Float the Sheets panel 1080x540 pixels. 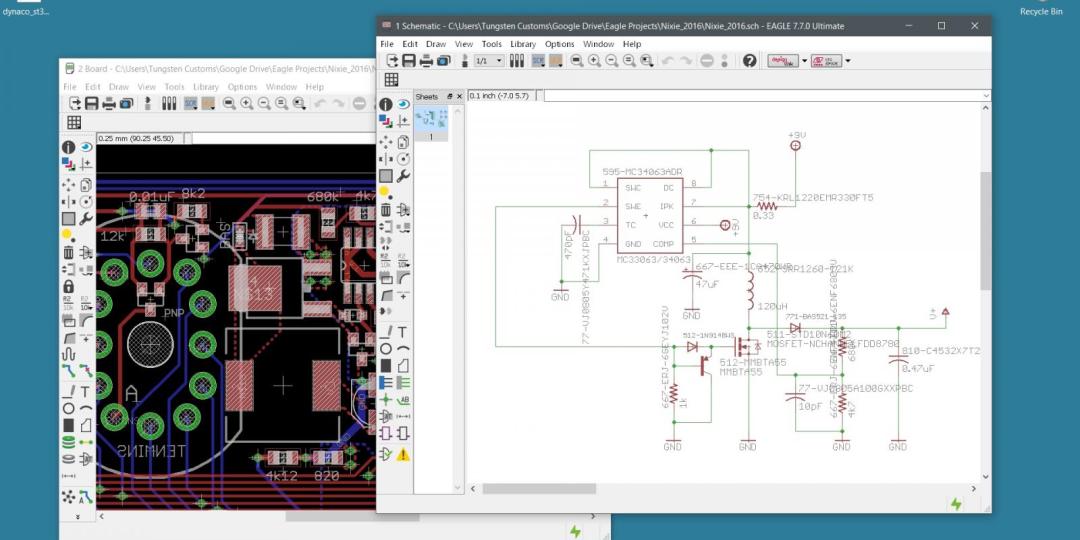click(x=450, y=96)
